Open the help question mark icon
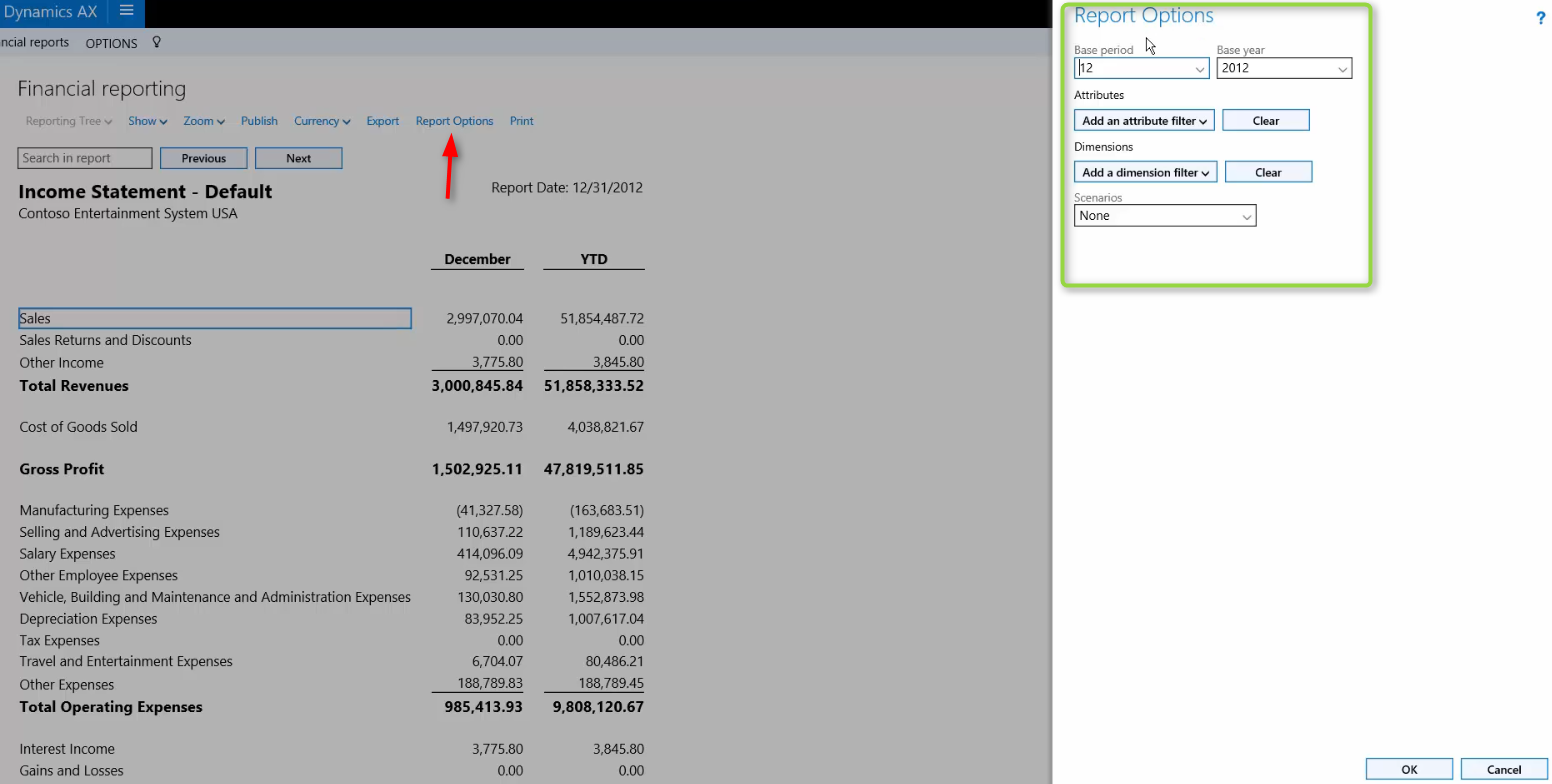The image size is (1552, 784). (1540, 18)
